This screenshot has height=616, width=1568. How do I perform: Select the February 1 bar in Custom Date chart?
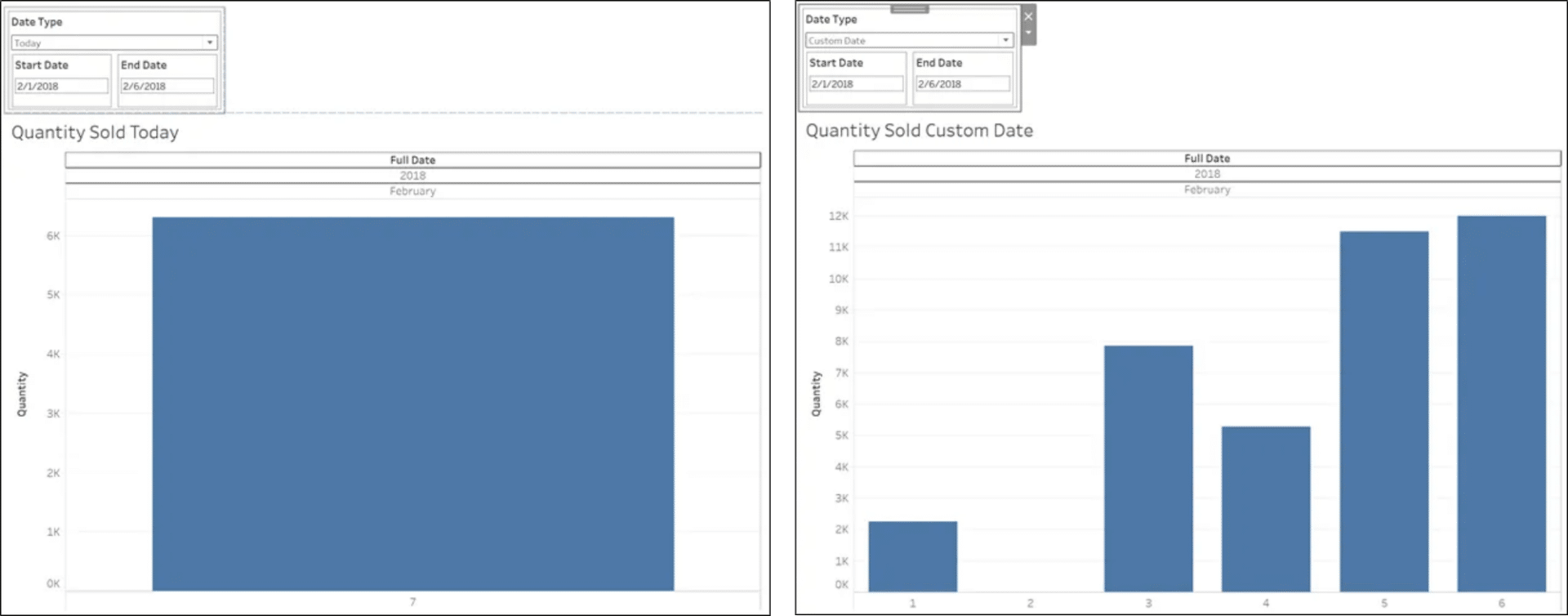point(912,556)
